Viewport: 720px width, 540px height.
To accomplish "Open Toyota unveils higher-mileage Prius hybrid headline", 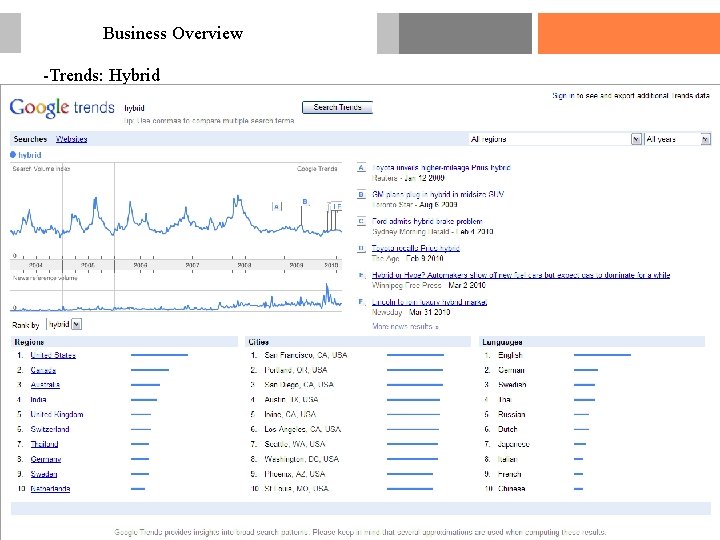I will coord(441,168).
